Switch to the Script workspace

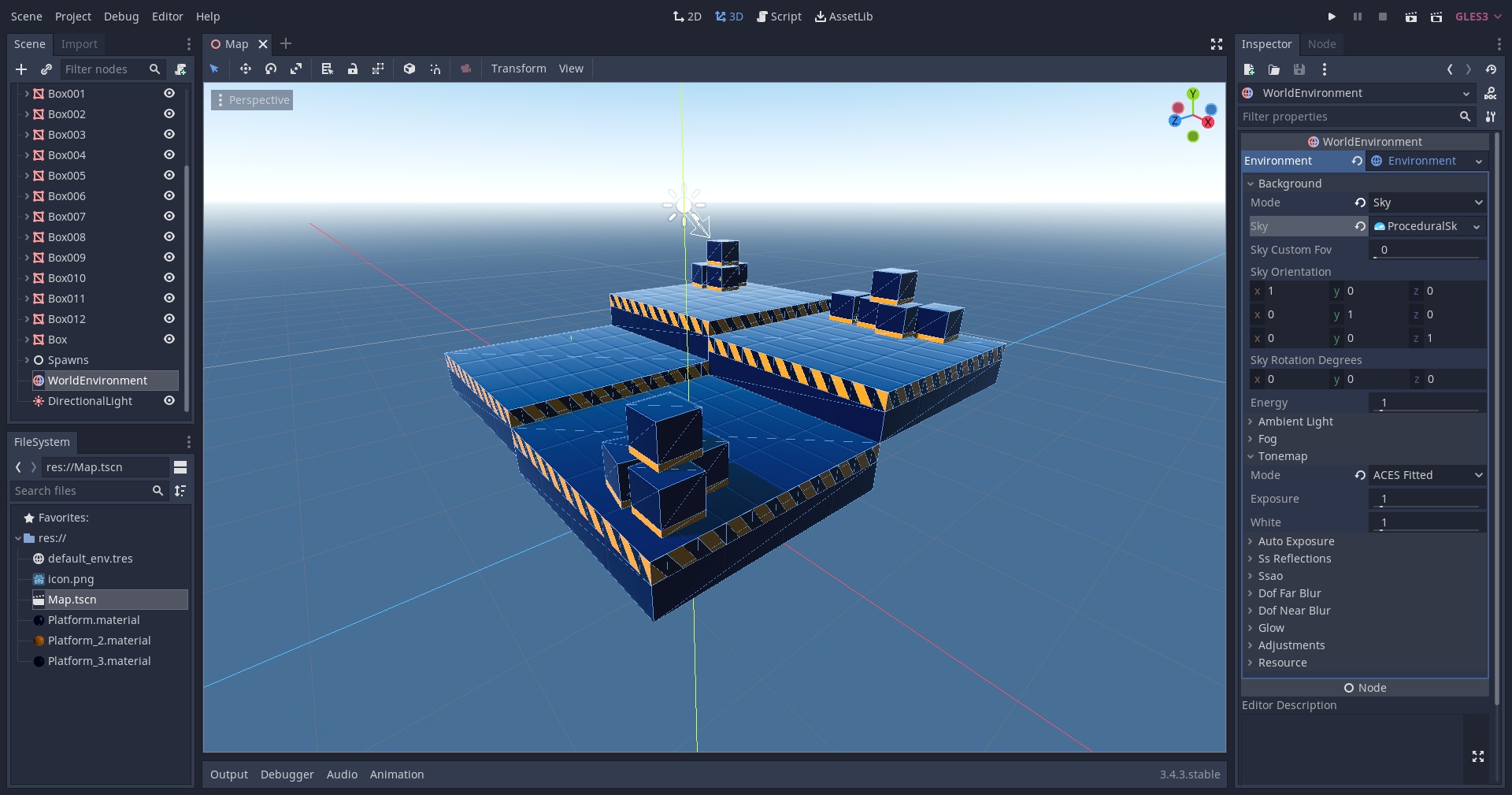779,17
